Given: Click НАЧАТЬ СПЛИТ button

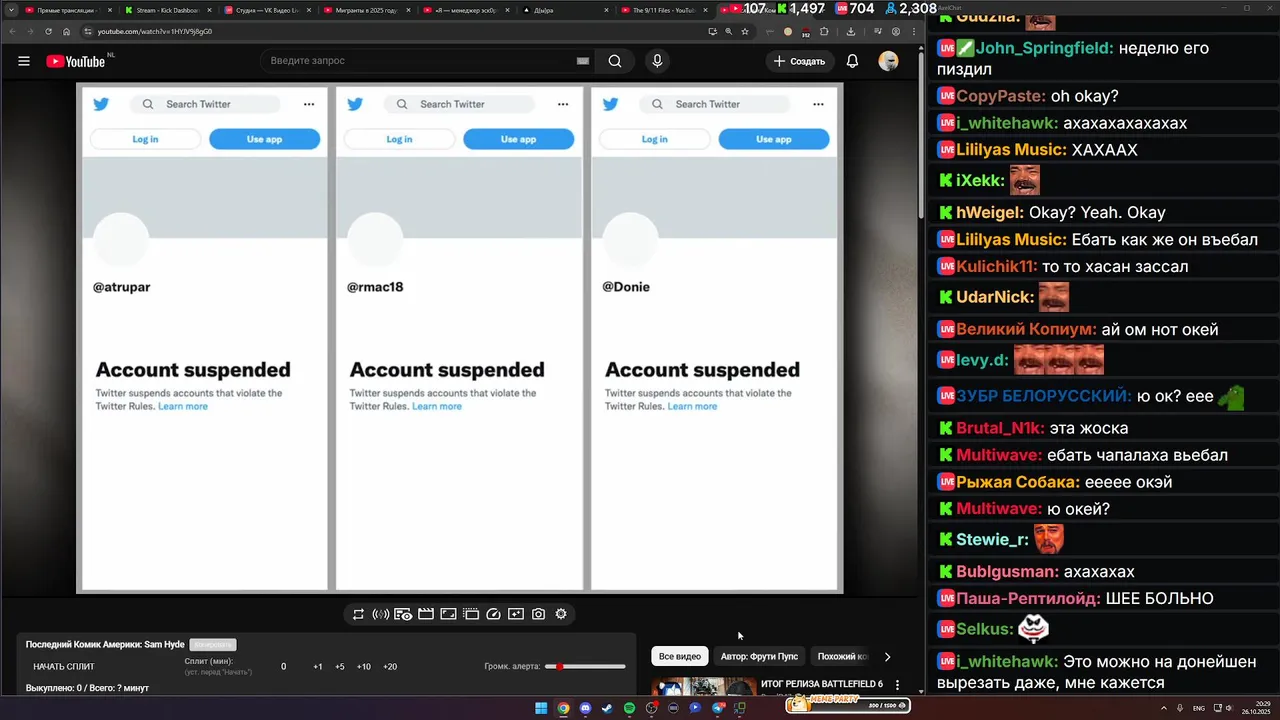Looking at the screenshot, I should click(64, 667).
